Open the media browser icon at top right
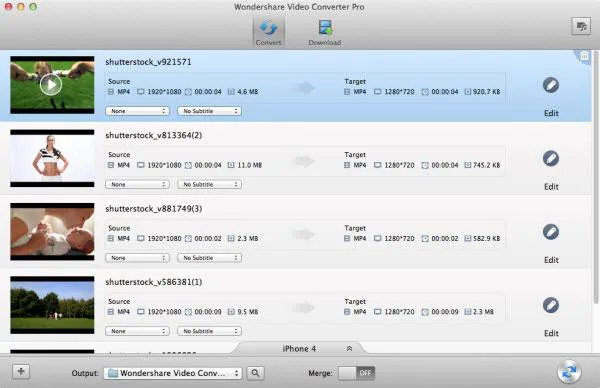 click(581, 26)
